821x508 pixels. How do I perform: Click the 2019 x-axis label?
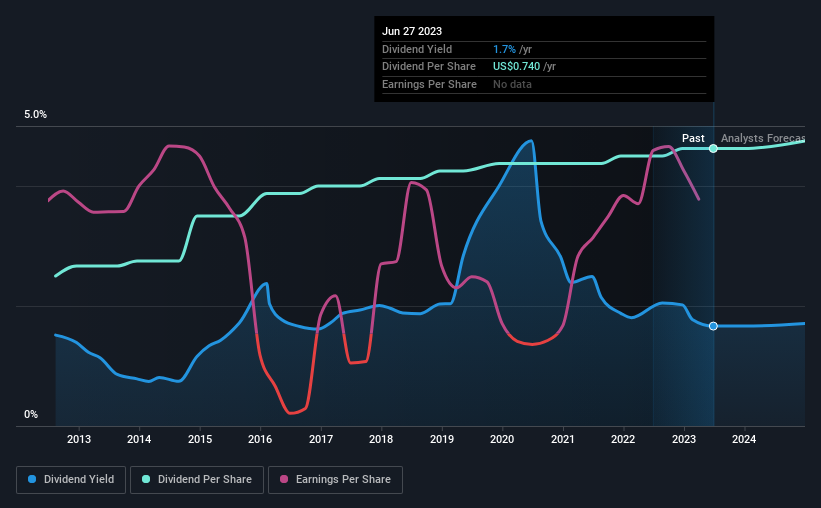[442, 439]
